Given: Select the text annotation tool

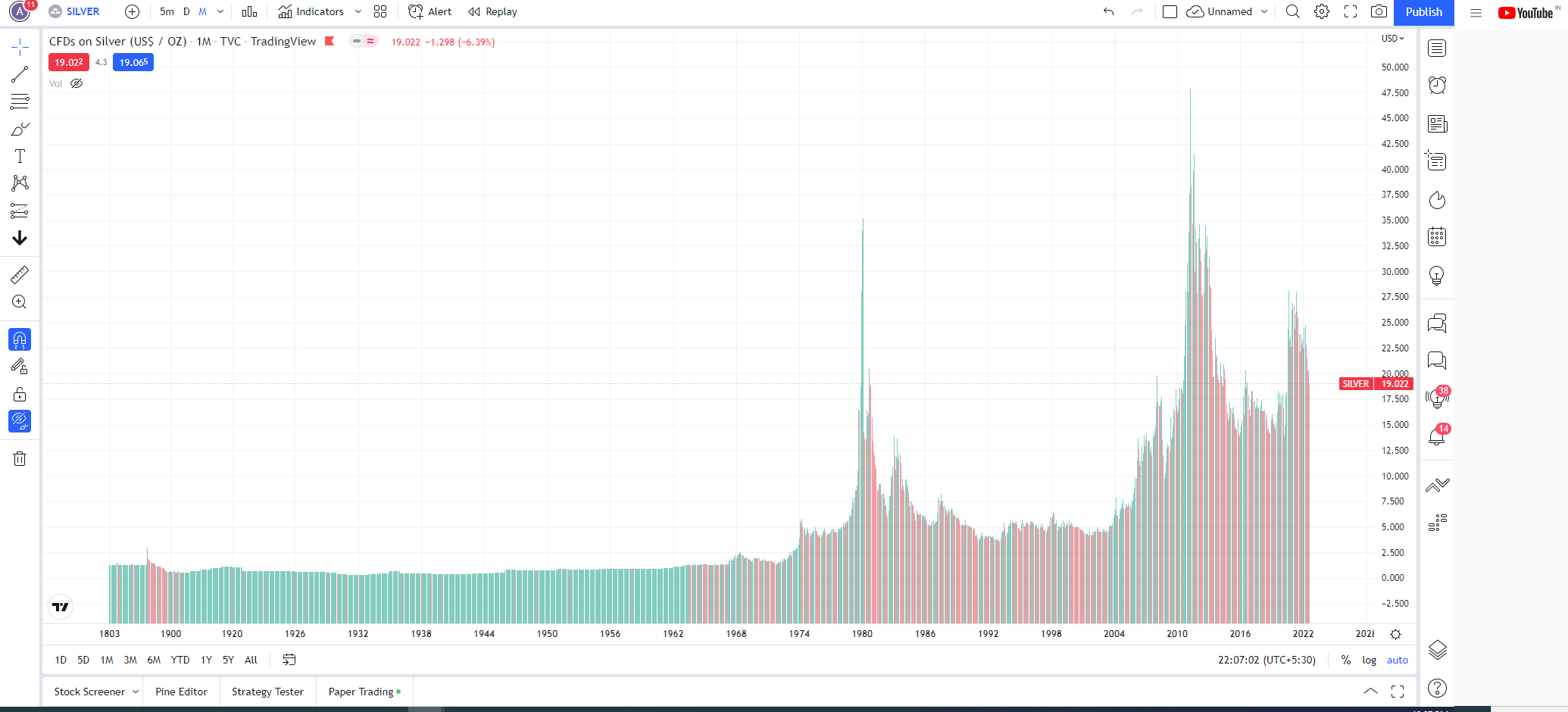Looking at the screenshot, I should click(x=20, y=156).
